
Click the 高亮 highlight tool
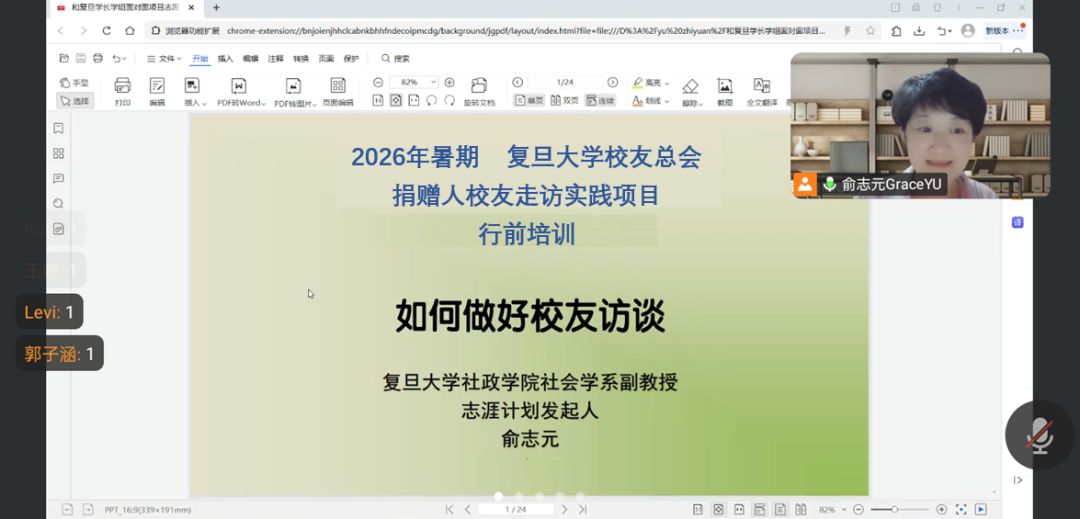point(646,83)
